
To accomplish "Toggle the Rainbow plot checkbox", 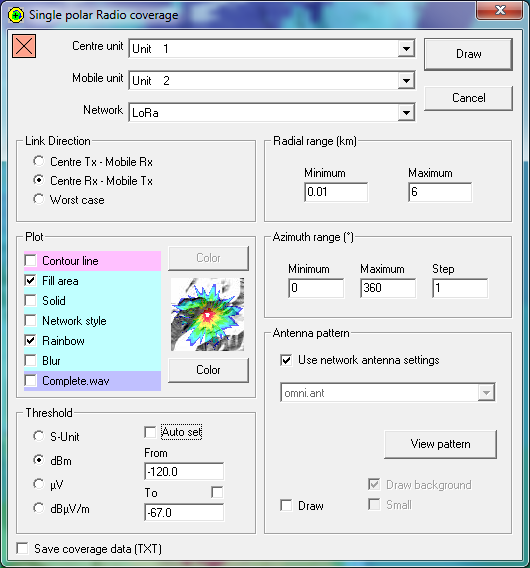I will 31,341.
